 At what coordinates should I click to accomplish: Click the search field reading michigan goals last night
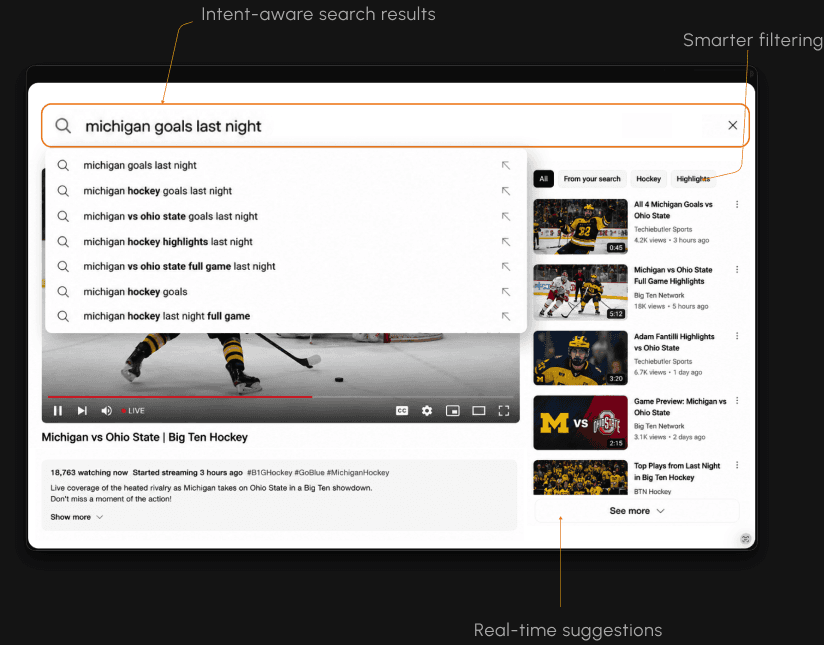point(395,126)
